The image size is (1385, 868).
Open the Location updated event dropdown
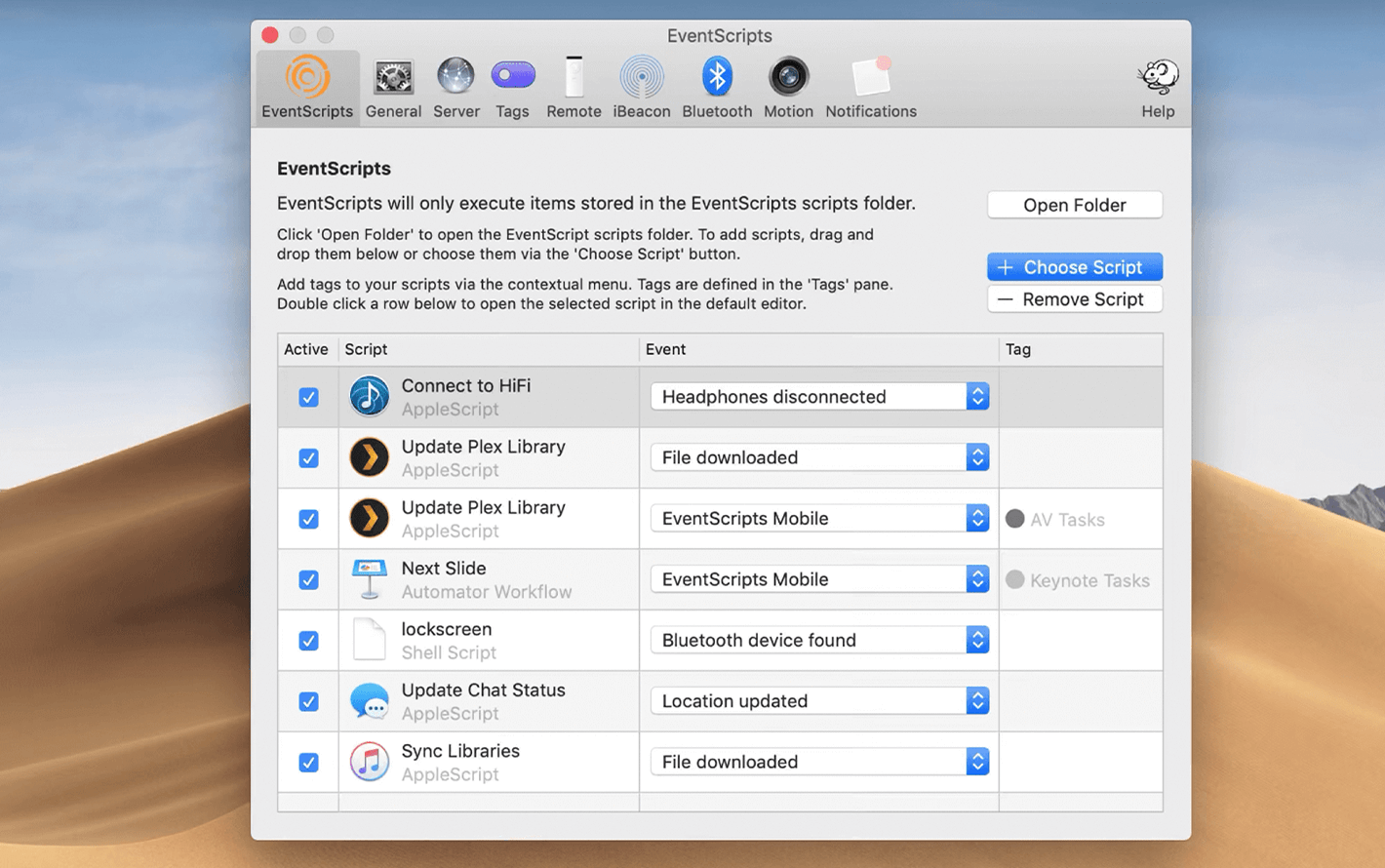pos(819,701)
